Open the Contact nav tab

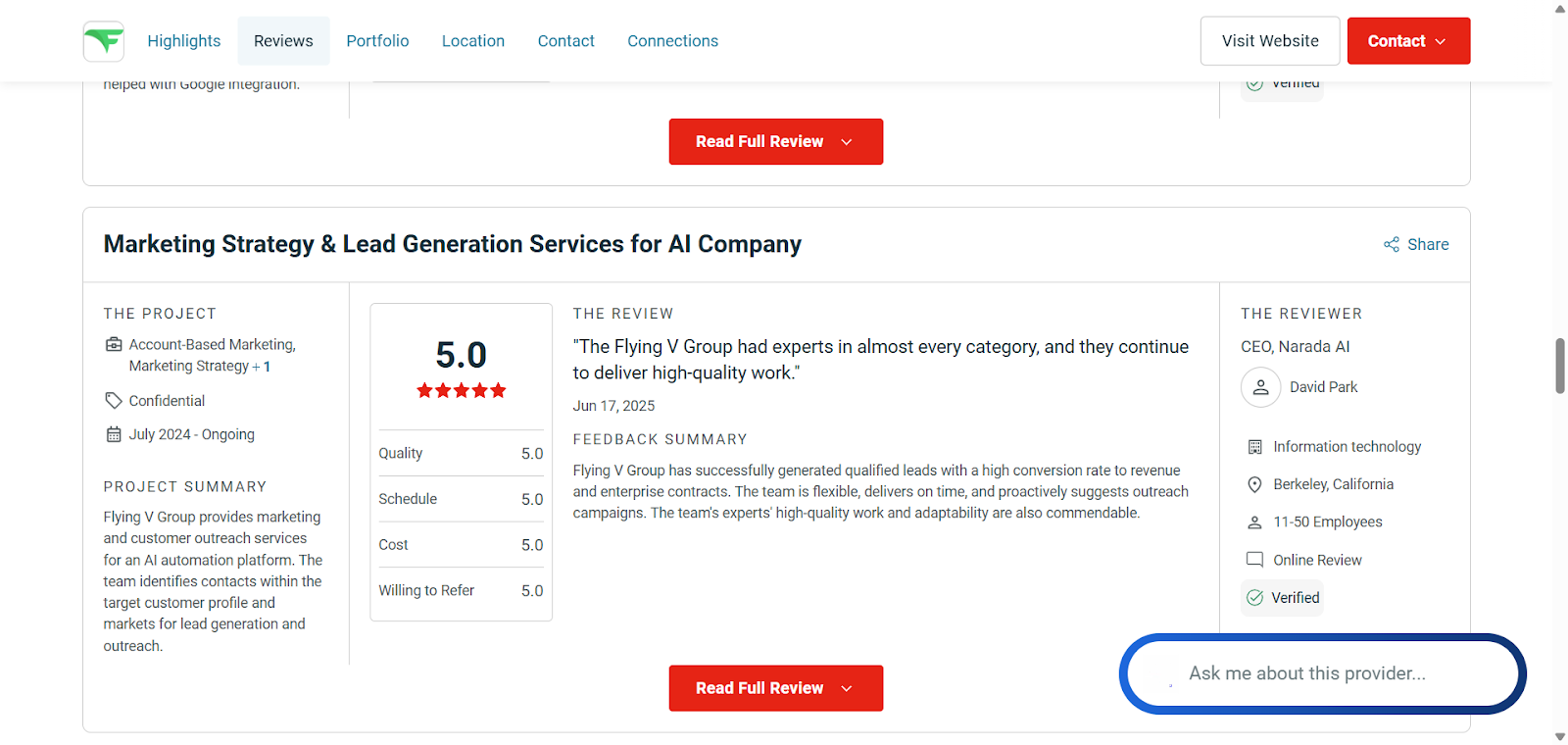click(566, 41)
